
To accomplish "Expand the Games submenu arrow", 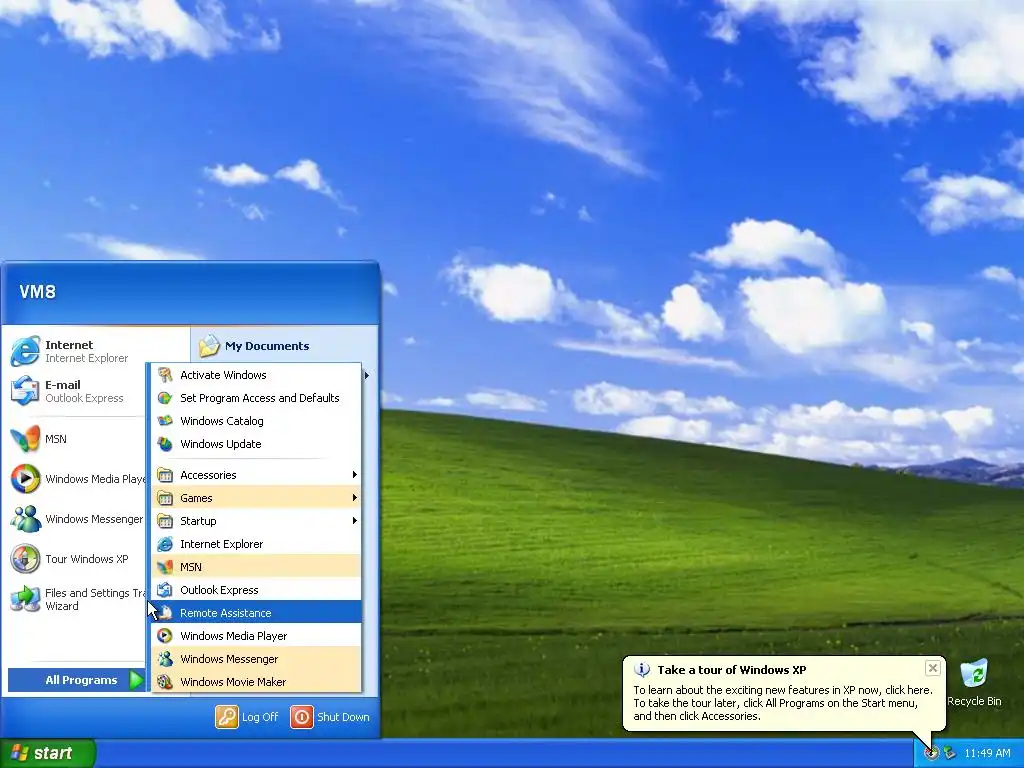I will (x=355, y=498).
